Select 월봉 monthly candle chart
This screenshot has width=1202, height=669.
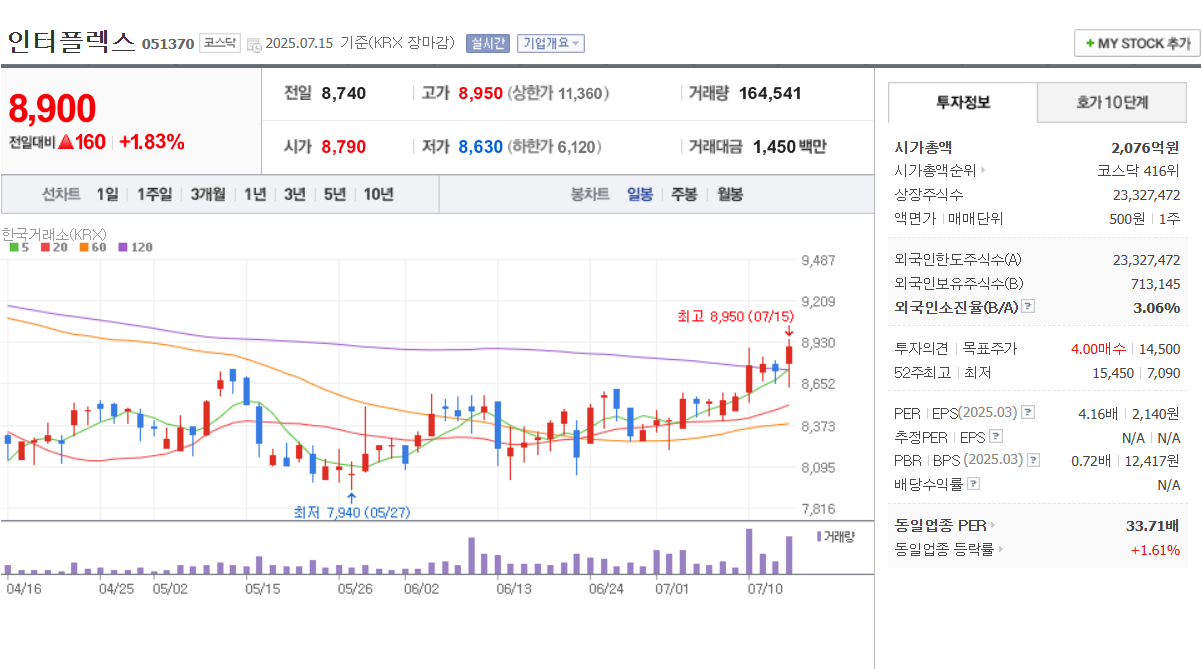730,194
